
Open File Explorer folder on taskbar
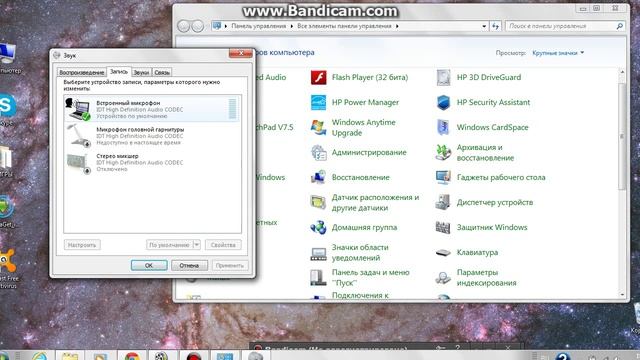(70, 356)
